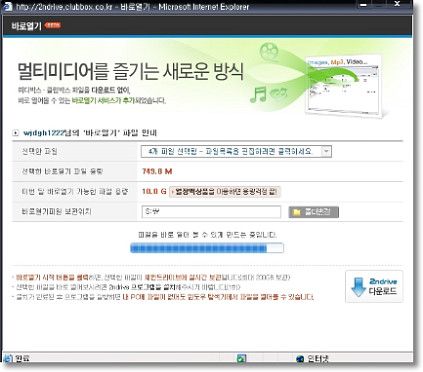The image size is (423, 372).
Task: Click the 인터넷 zone label in status bar
Action: pos(318,359)
